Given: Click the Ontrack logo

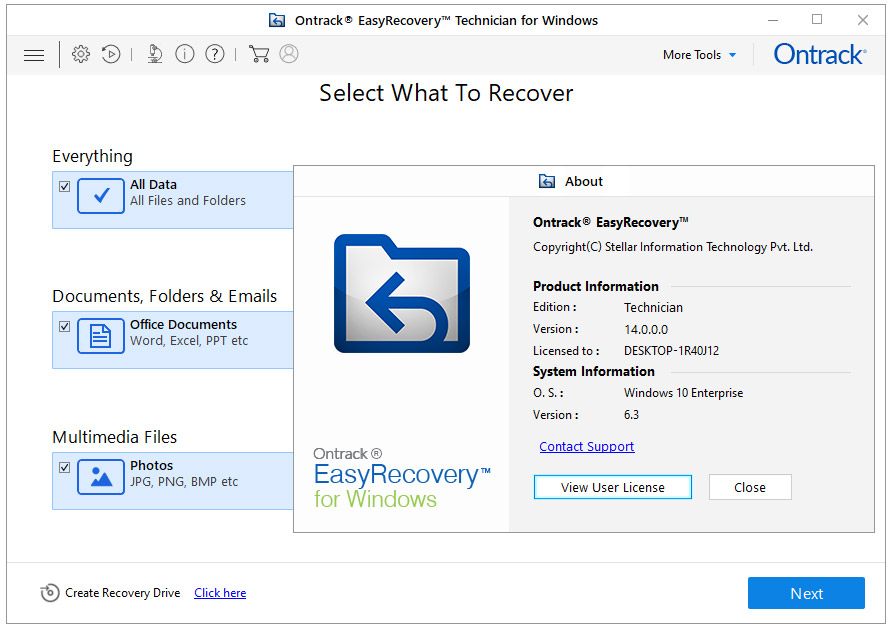Looking at the screenshot, I should coord(819,55).
